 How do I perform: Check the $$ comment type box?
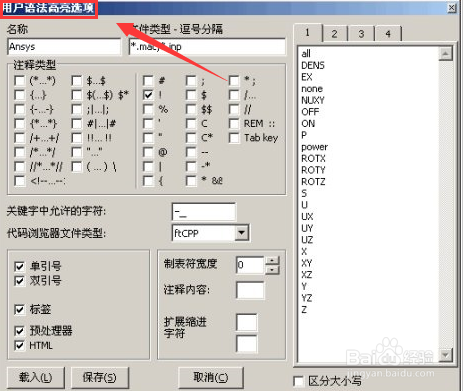click(x=191, y=109)
